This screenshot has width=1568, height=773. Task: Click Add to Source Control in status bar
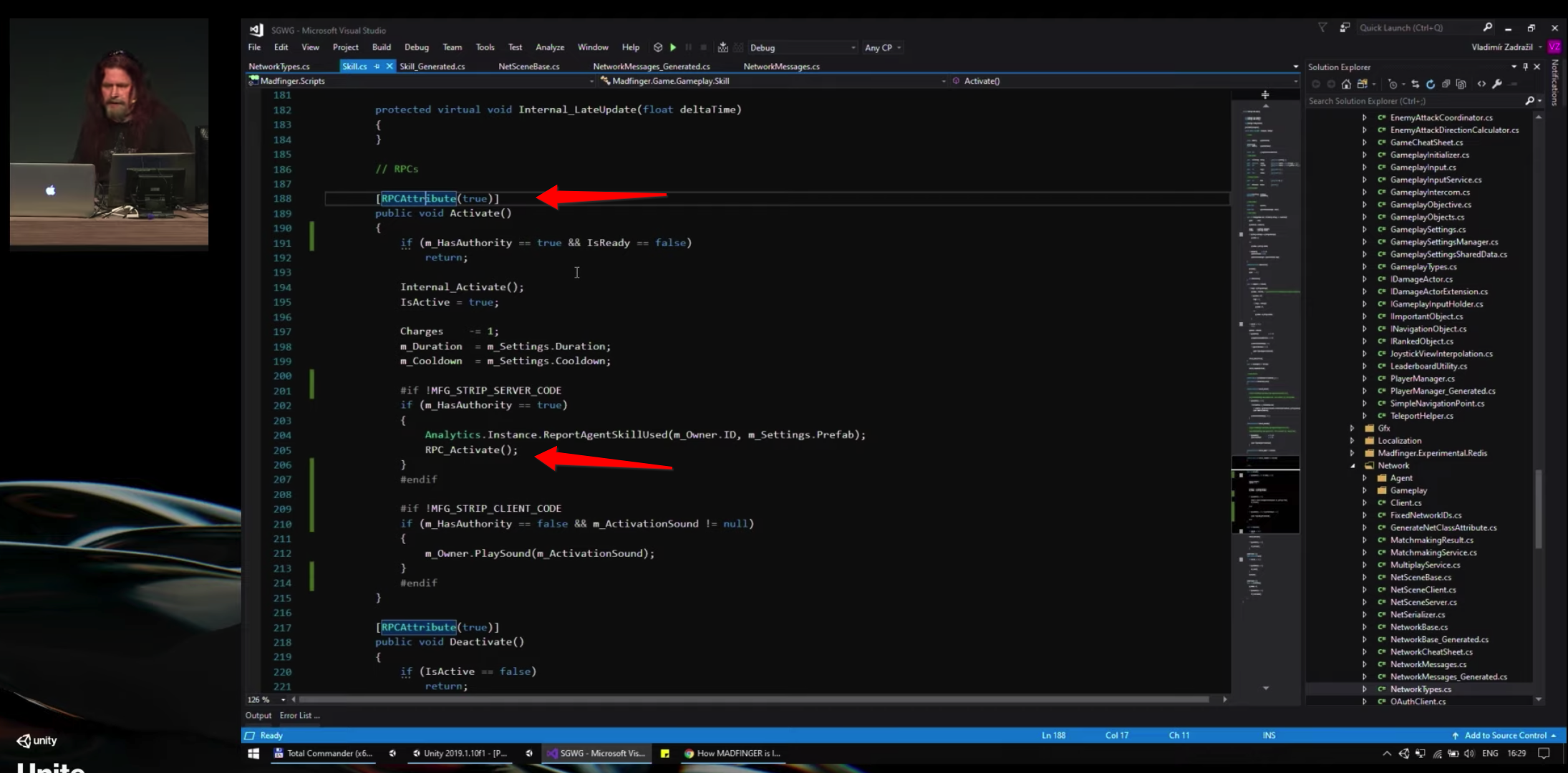tap(1505, 735)
